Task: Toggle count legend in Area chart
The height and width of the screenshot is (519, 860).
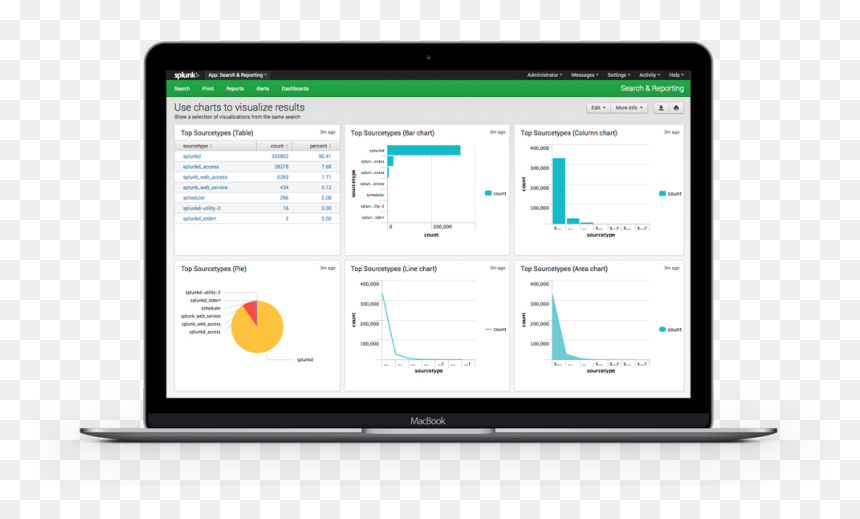Action: click(670, 329)
